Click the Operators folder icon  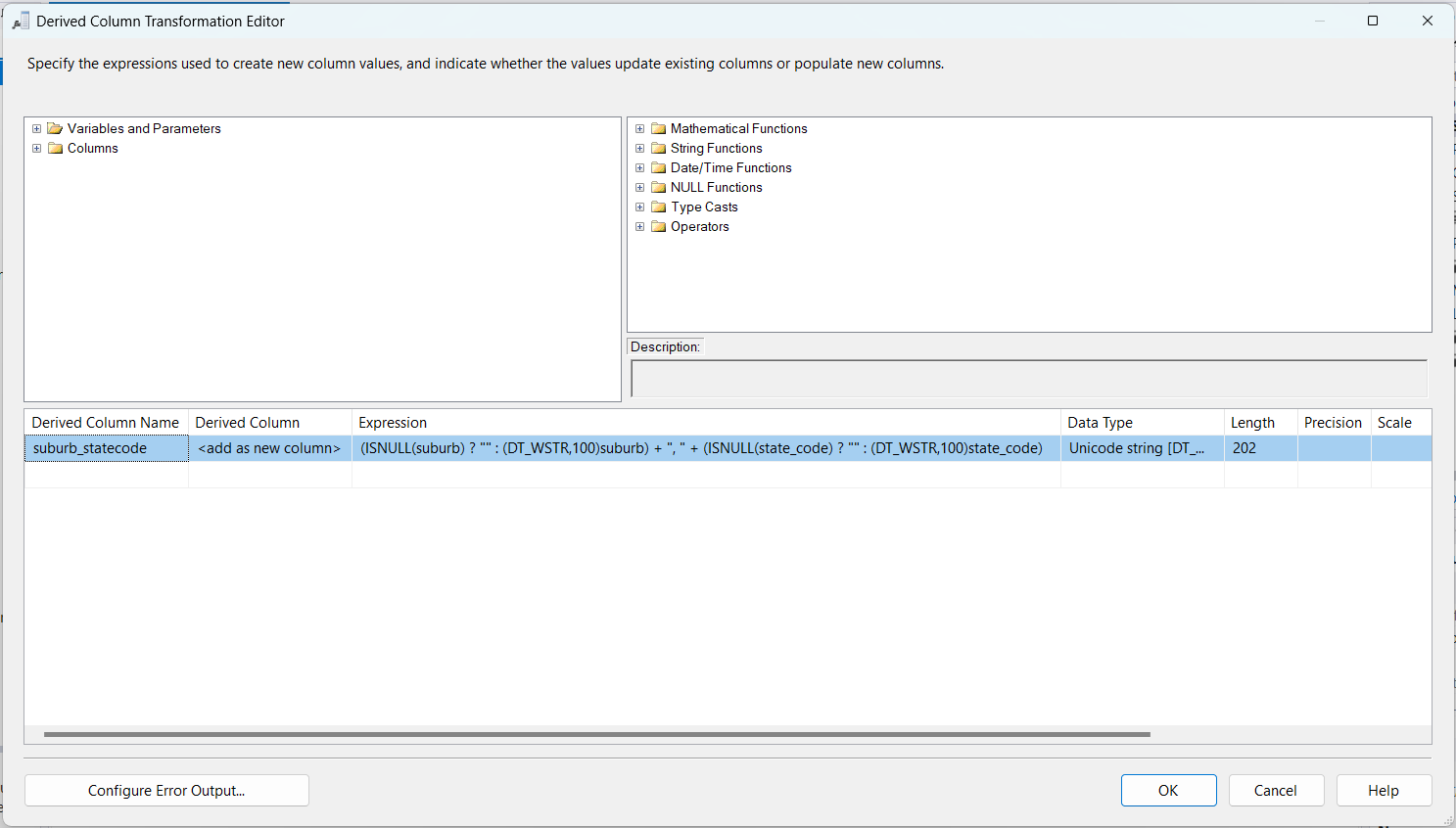[x=659, y=226]
